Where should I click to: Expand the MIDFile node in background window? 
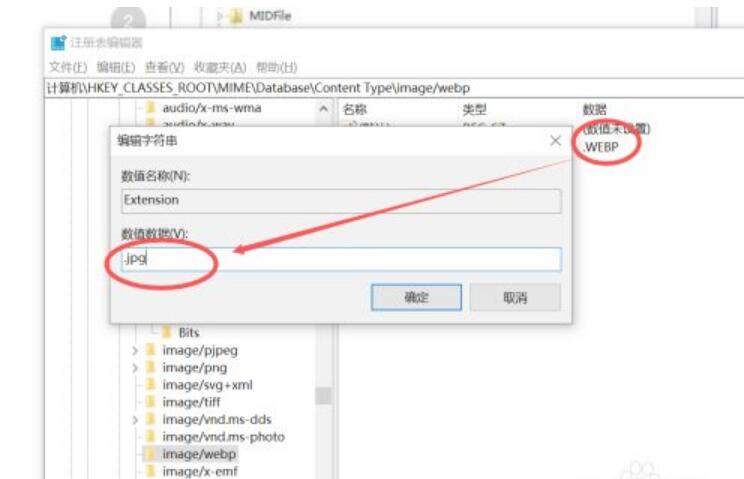click(220, 16)
